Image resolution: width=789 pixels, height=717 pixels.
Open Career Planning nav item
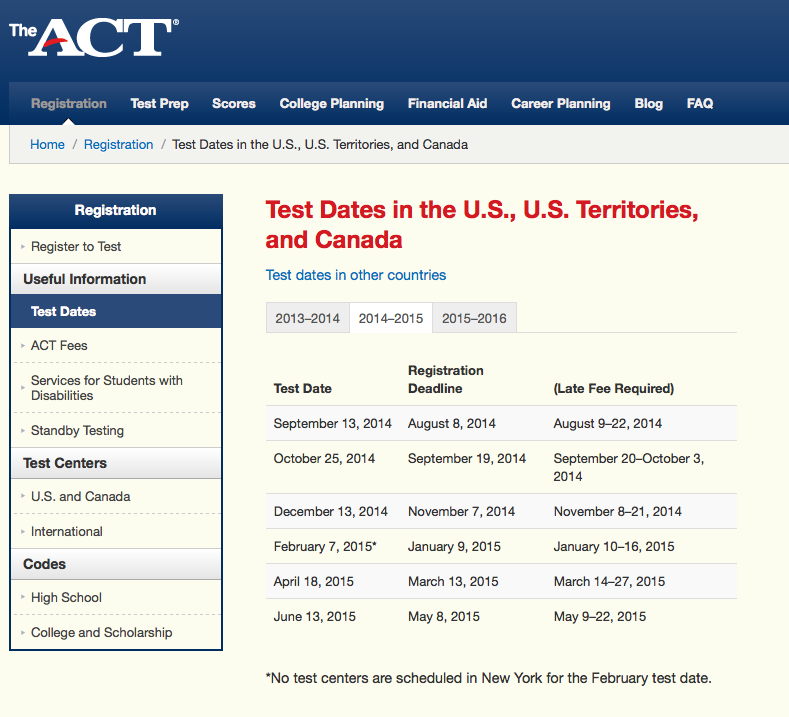[561, 104]
